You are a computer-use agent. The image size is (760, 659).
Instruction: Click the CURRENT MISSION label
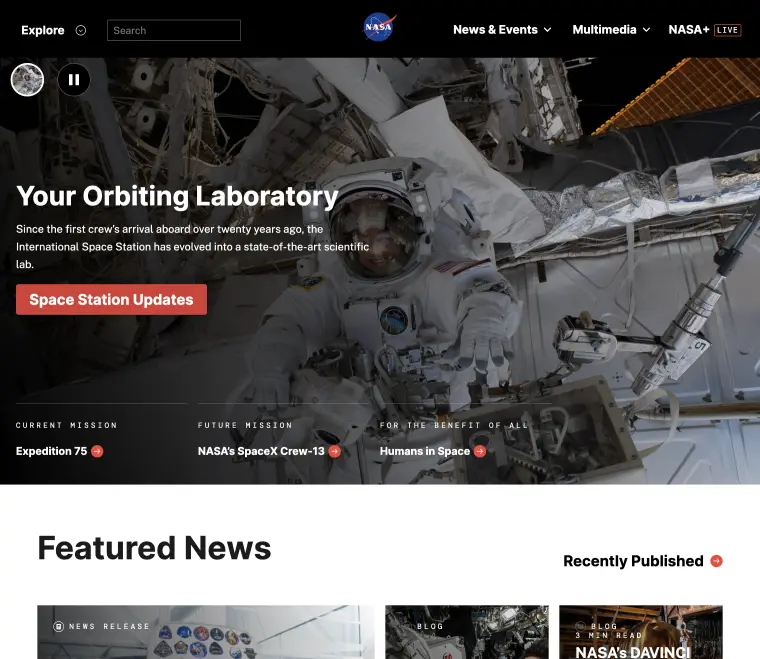(66, 425)
